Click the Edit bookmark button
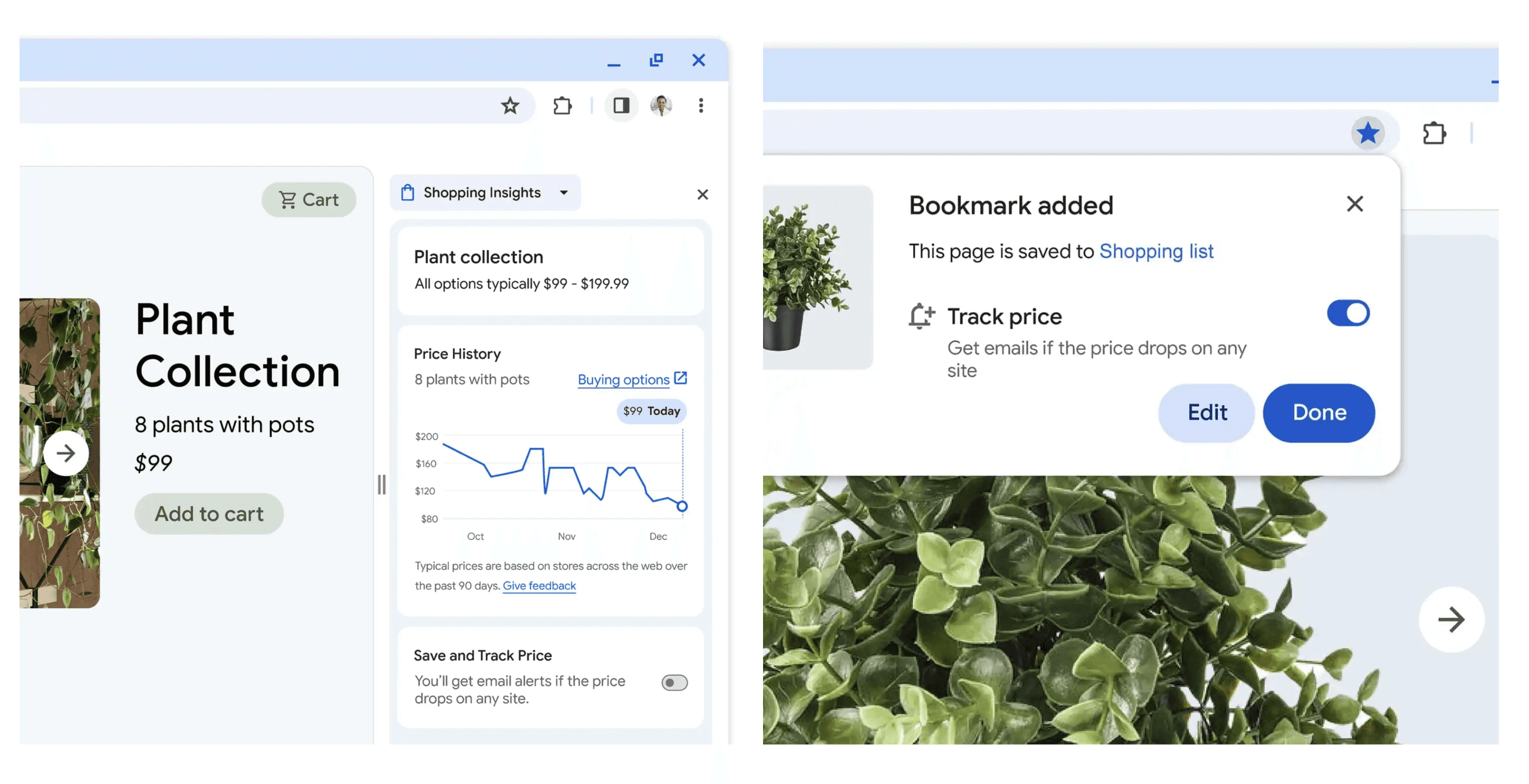1529x784 pixels. (1206, 413)
